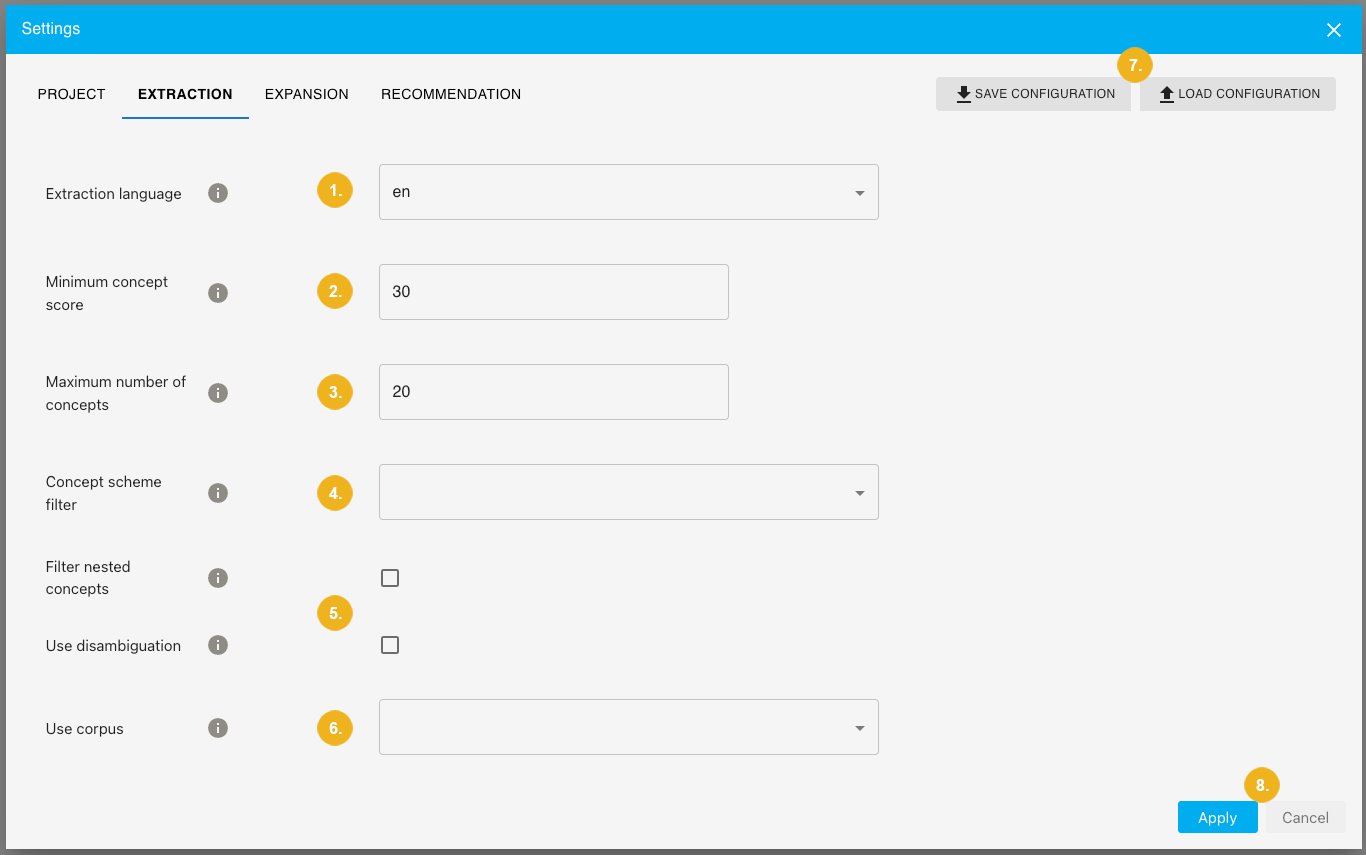Open info tooltip for Maximum number of concepts
The height and width of the screenshot is (855, 1366).
click(218, 392)
